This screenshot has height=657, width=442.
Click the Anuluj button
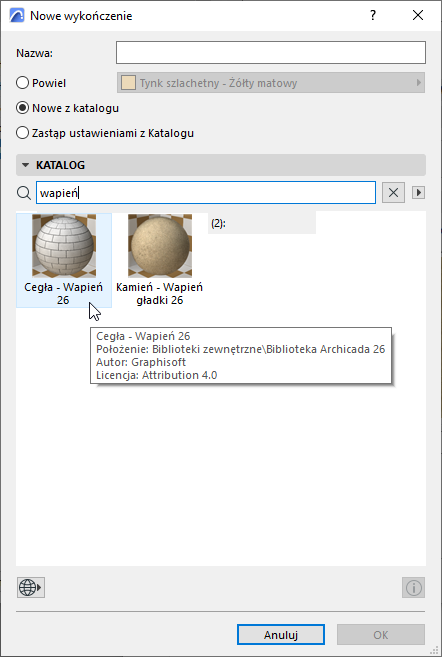click(281, 635)
